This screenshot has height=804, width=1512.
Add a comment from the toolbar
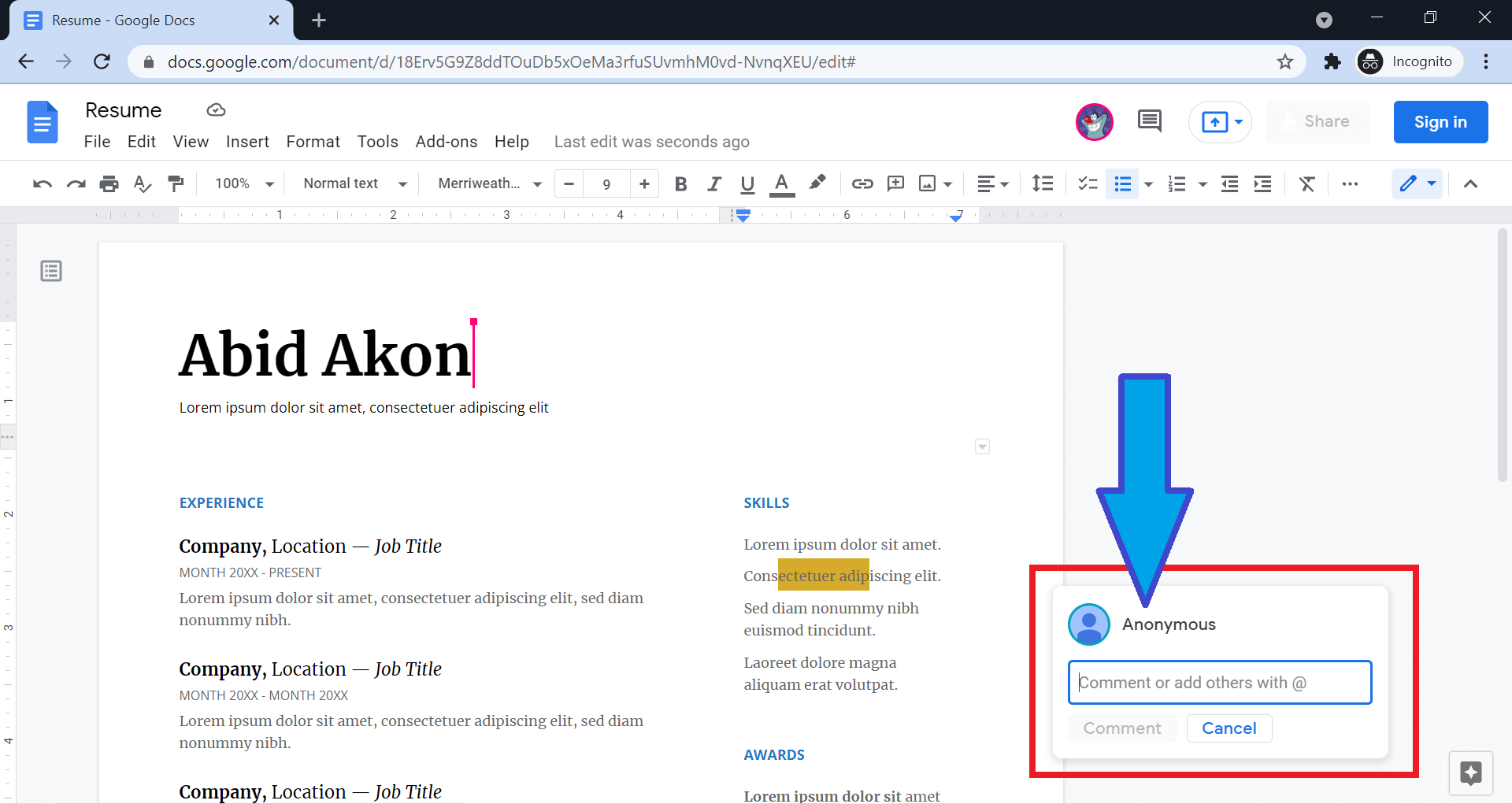(895, 184)
